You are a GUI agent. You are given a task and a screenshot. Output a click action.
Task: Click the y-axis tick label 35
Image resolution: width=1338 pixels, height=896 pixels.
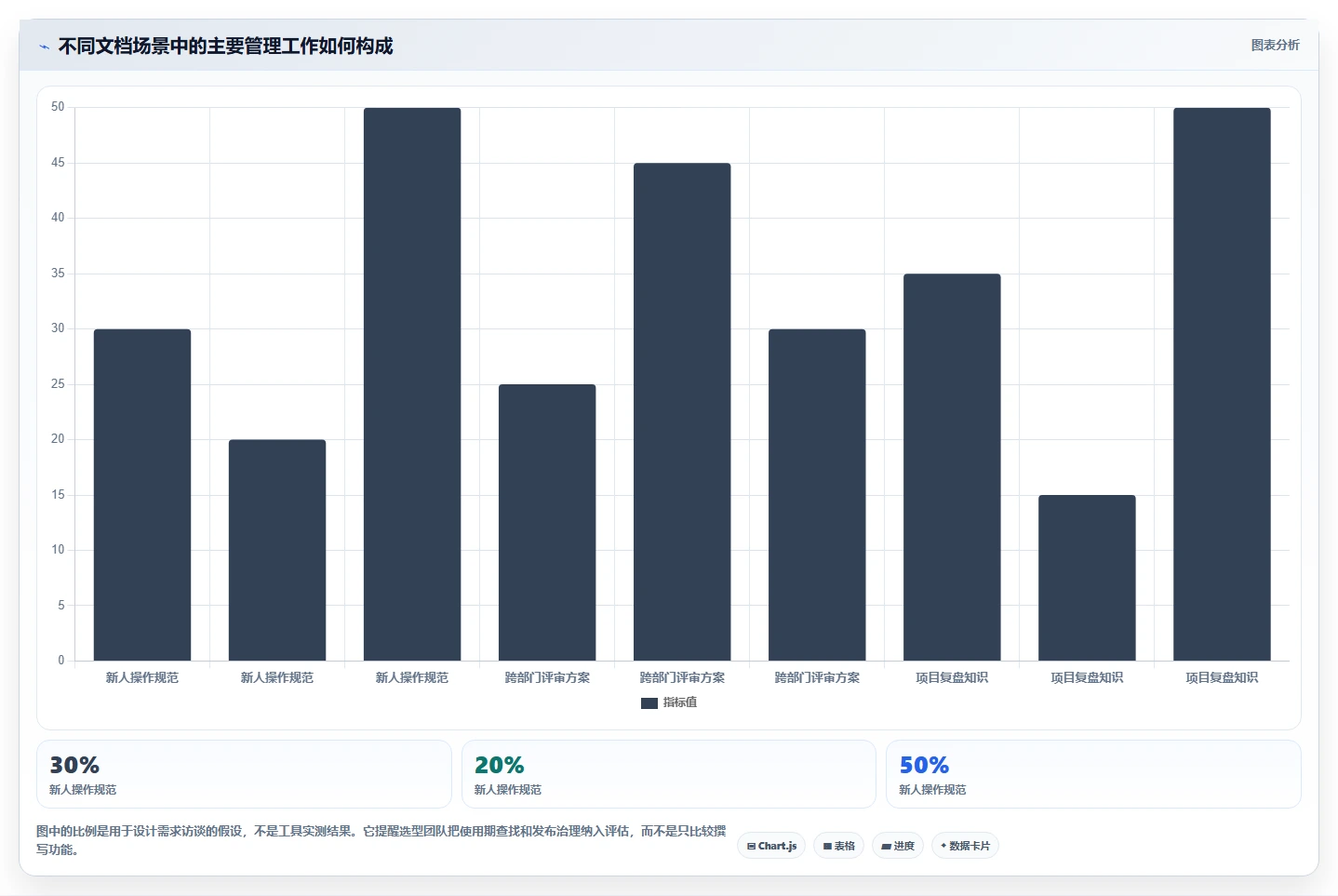click(x=58, y=274)
